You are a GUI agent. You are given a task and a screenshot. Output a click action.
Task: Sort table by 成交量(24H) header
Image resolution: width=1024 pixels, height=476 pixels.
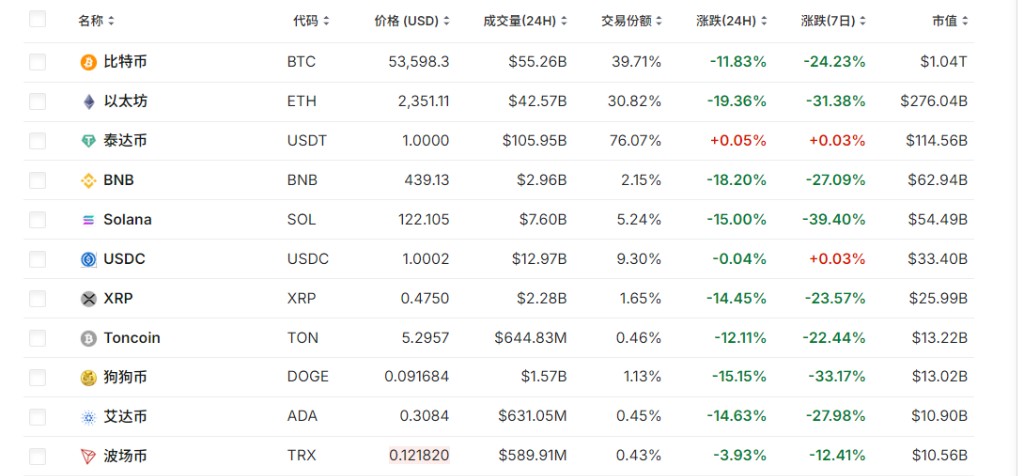[x=525, y=20]
